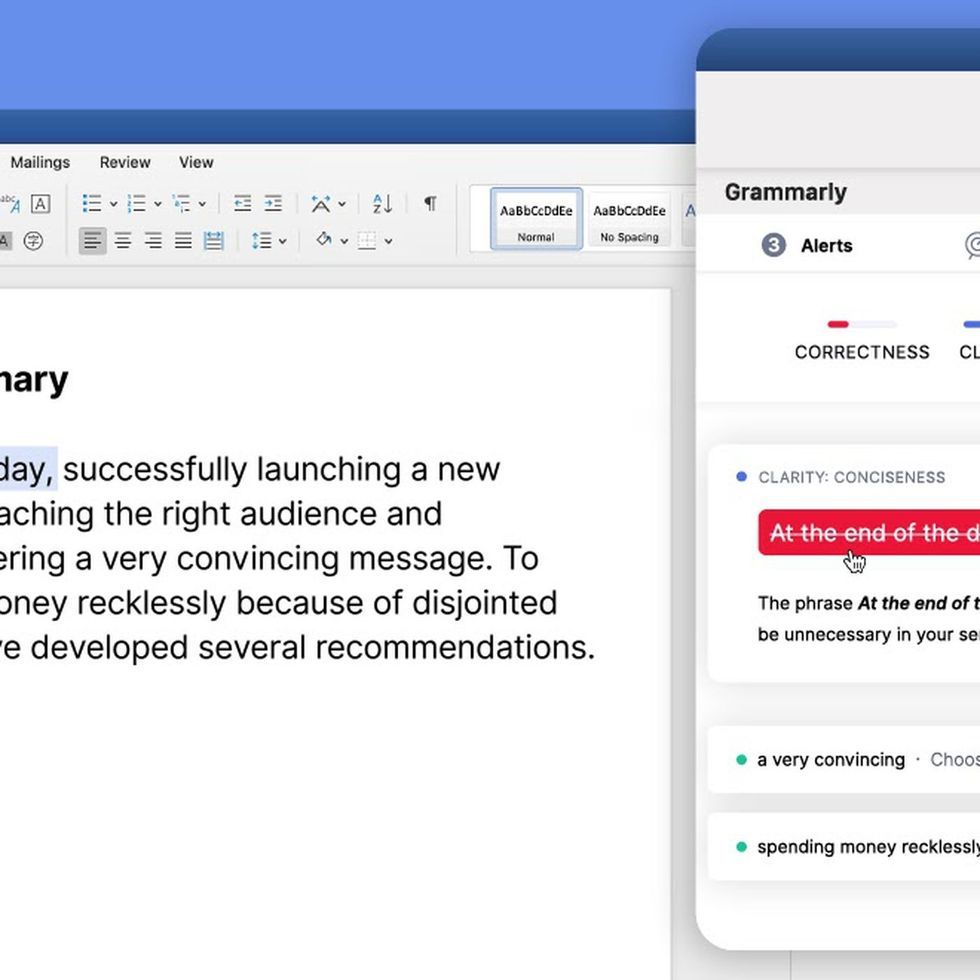
Task: Click the Increase Indent icon
Action: (272, 203)
